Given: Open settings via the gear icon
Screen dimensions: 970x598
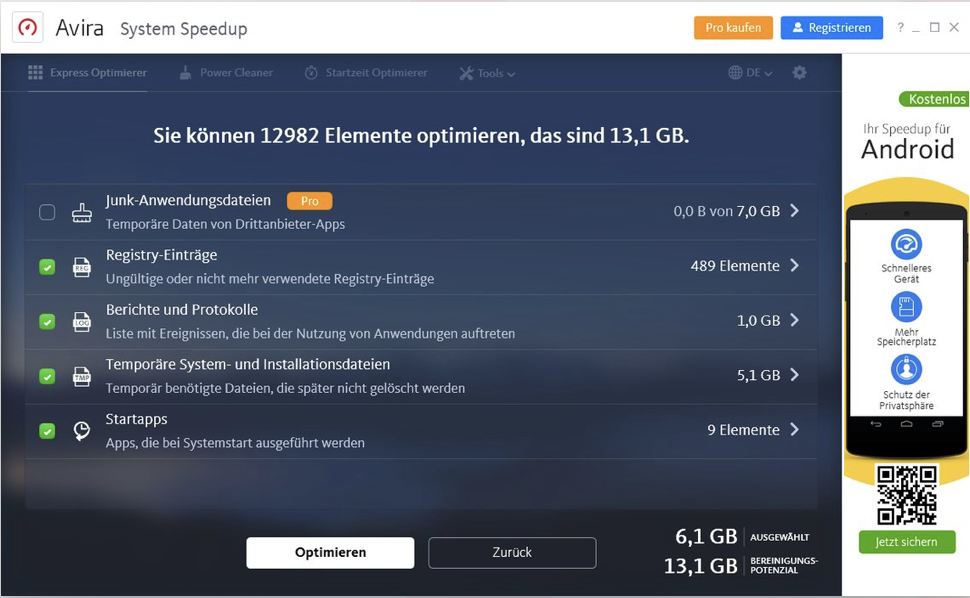Looking at the screenshot, I should 799,72.
